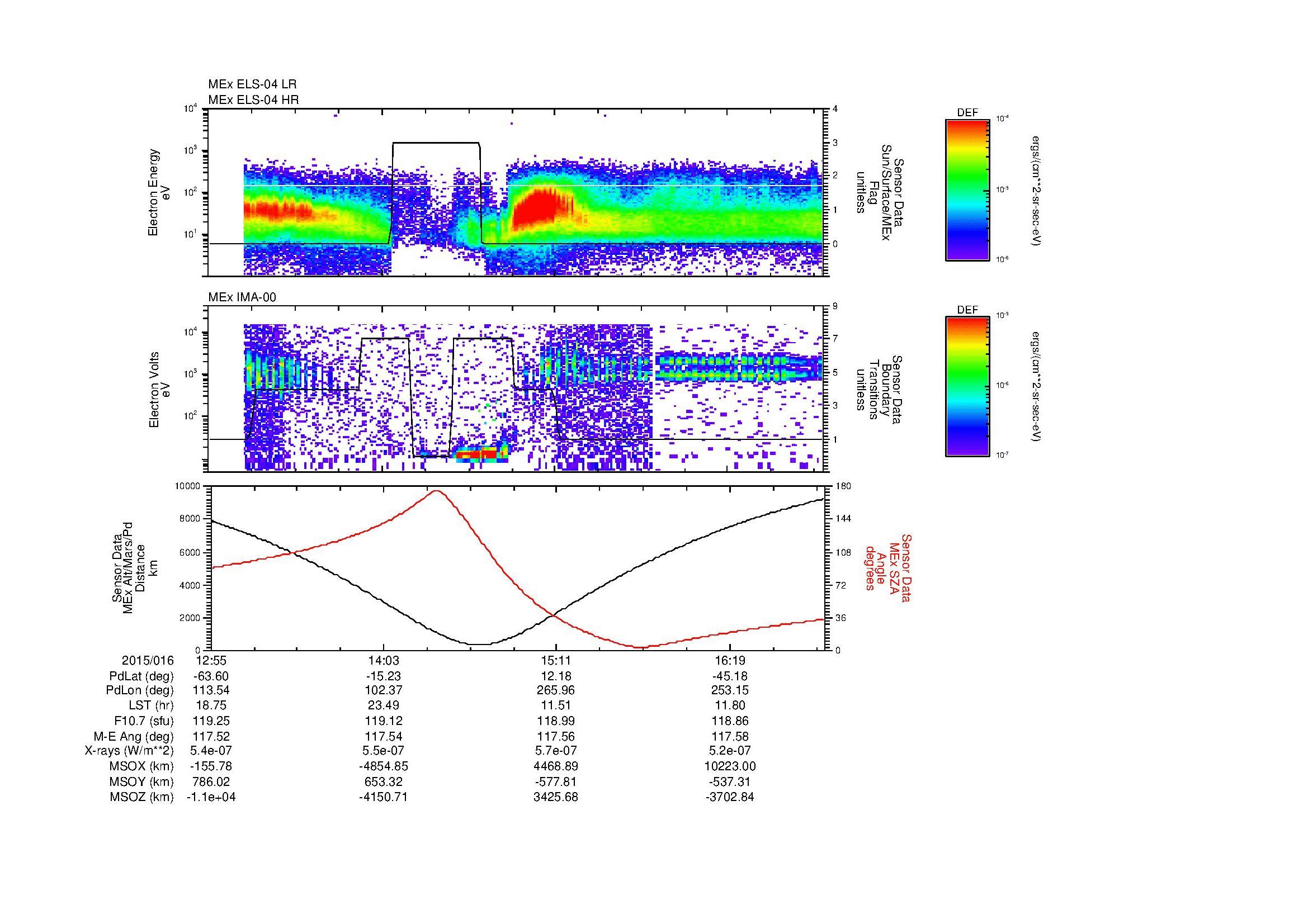The width and height of the screenshot is (1308, 924).
Task: Click the 'LST (hr)' row label
Action: pos(151,706)
